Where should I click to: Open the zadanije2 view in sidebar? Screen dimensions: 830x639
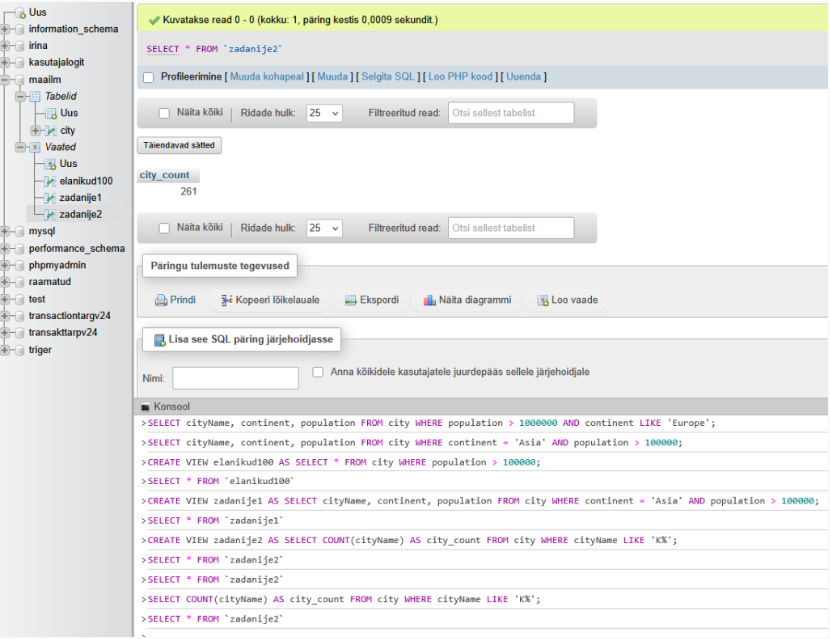80,215
